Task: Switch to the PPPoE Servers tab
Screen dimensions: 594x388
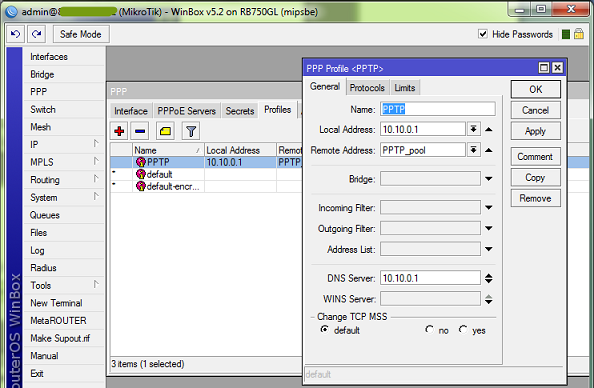Action: 186,111
